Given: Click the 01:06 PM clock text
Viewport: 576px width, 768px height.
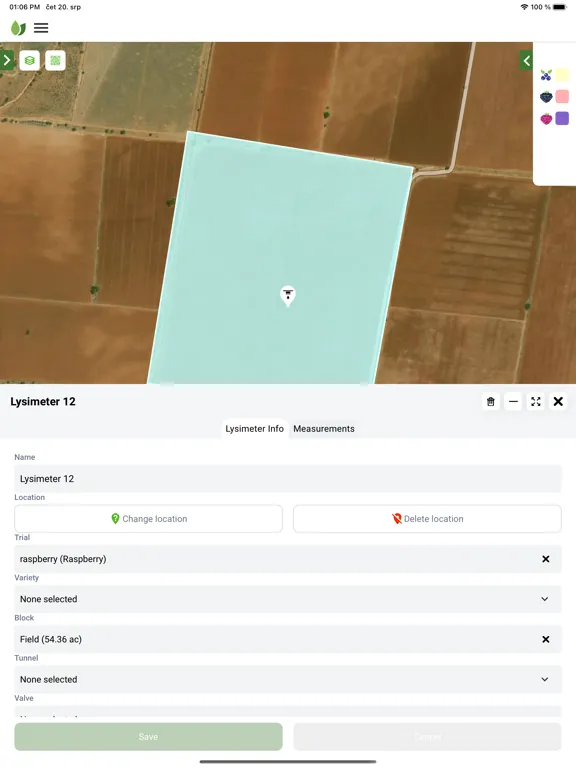Looking at the screenshot, I should coord(24,7).
